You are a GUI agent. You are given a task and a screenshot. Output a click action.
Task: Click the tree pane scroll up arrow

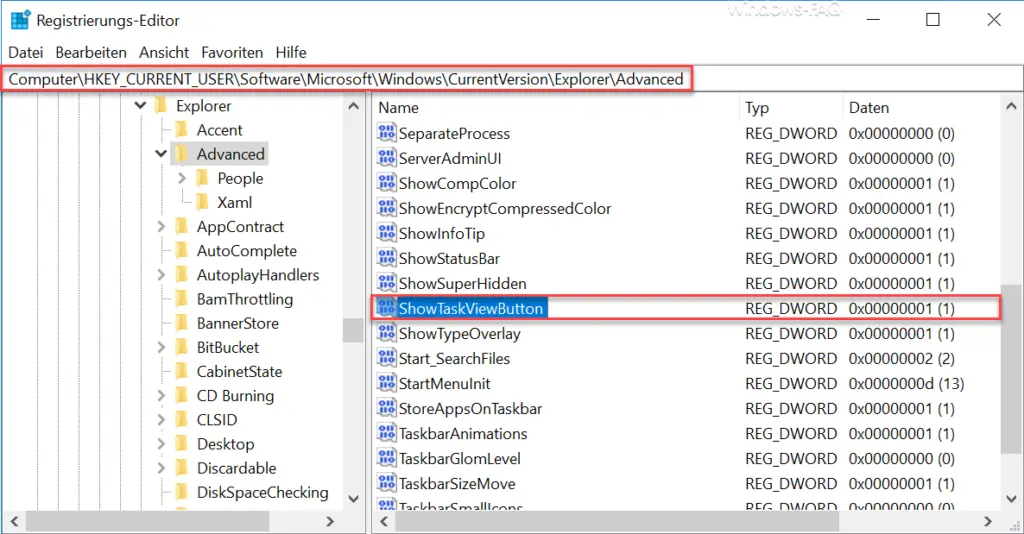[353, 106]
